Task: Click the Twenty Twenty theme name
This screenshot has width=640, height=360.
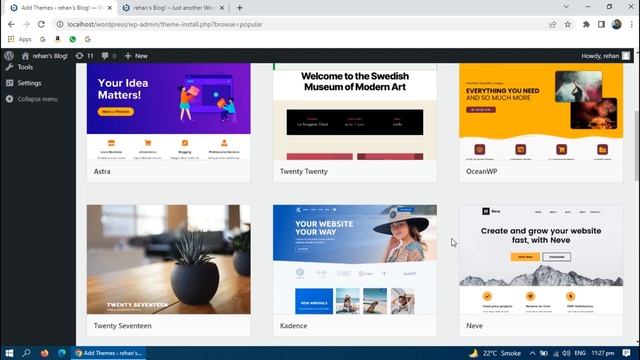Action: [x=304, y=171]
